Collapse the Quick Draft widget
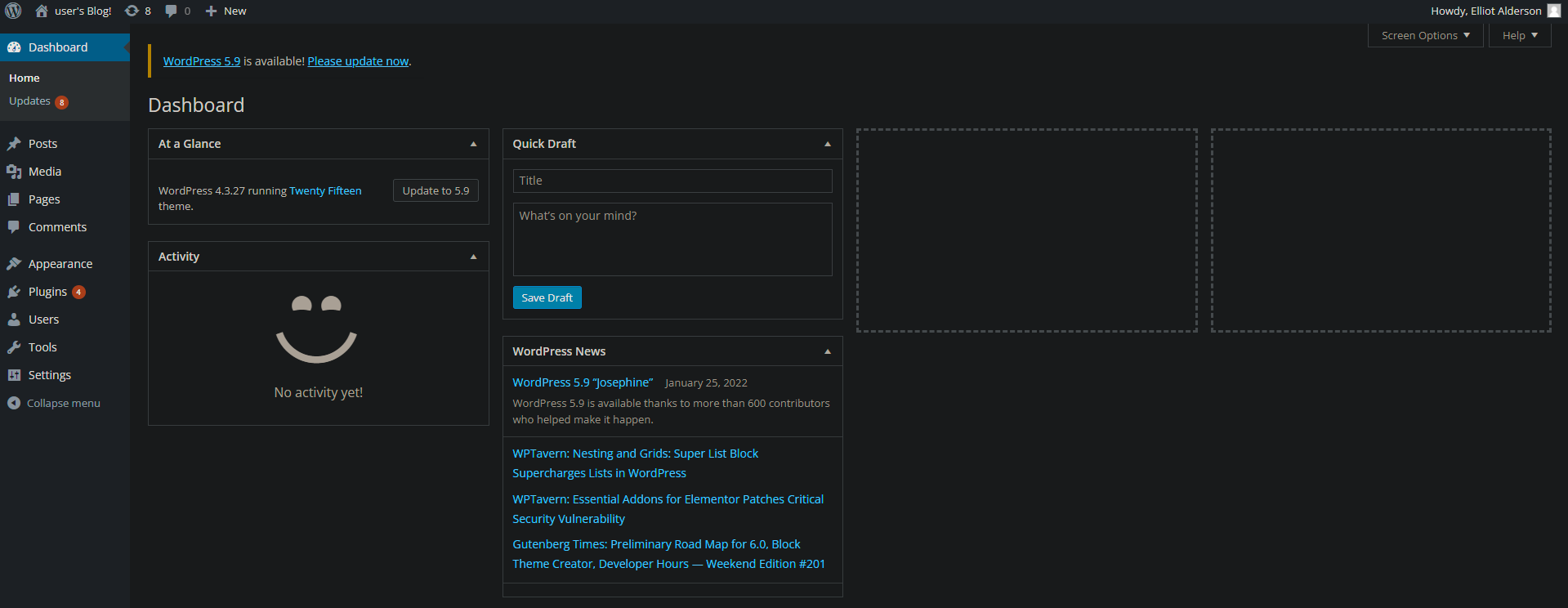Viewport: 1568px width, 608px height. pyautogui.click(x=827, y=144)
